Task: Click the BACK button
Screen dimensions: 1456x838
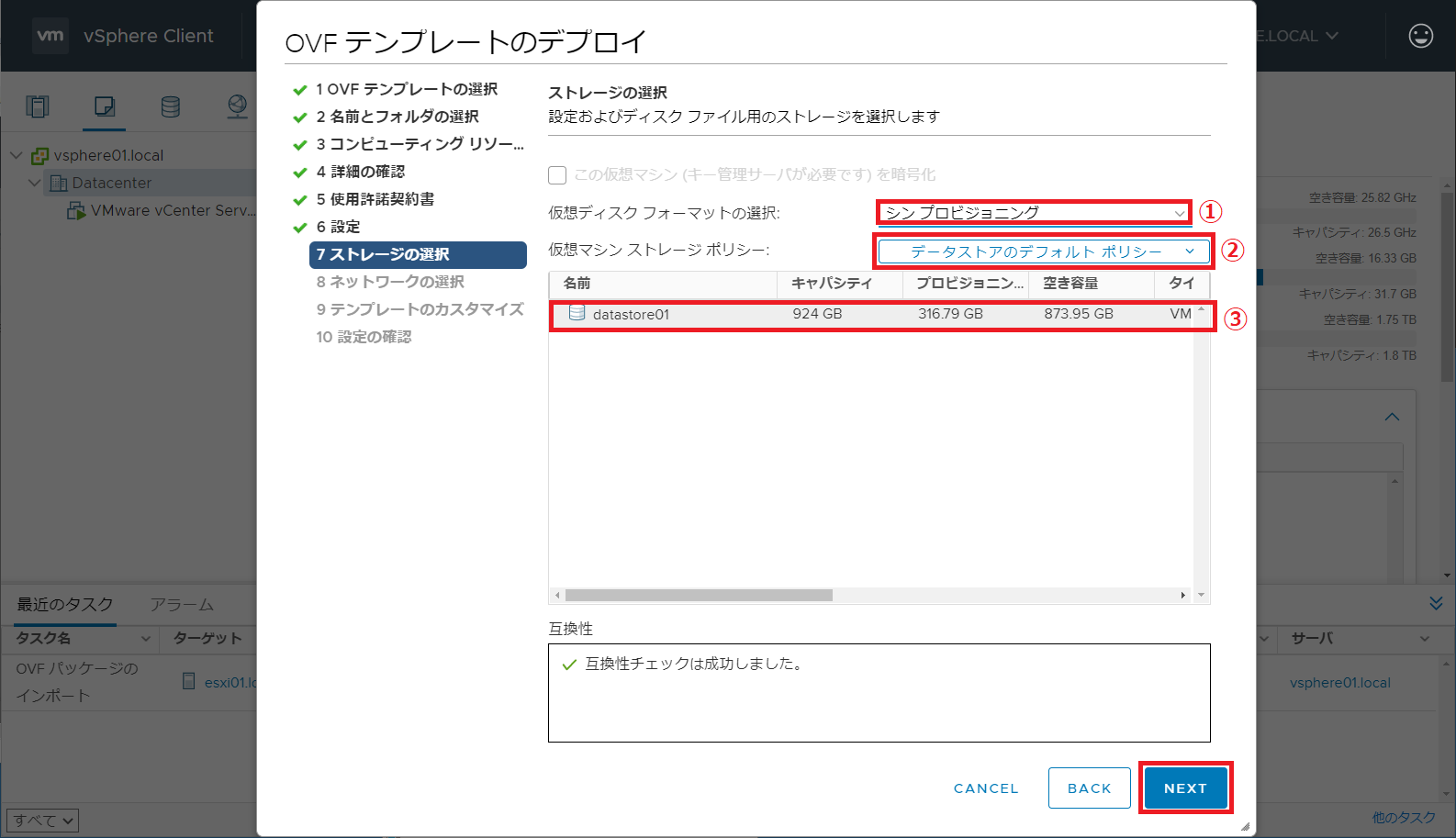Action: pos(1090,788)
